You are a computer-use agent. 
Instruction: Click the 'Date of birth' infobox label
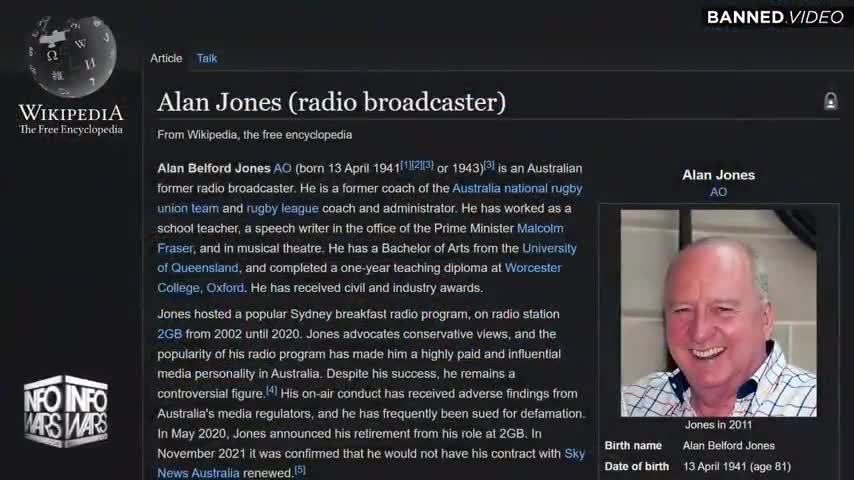[637, 467]
